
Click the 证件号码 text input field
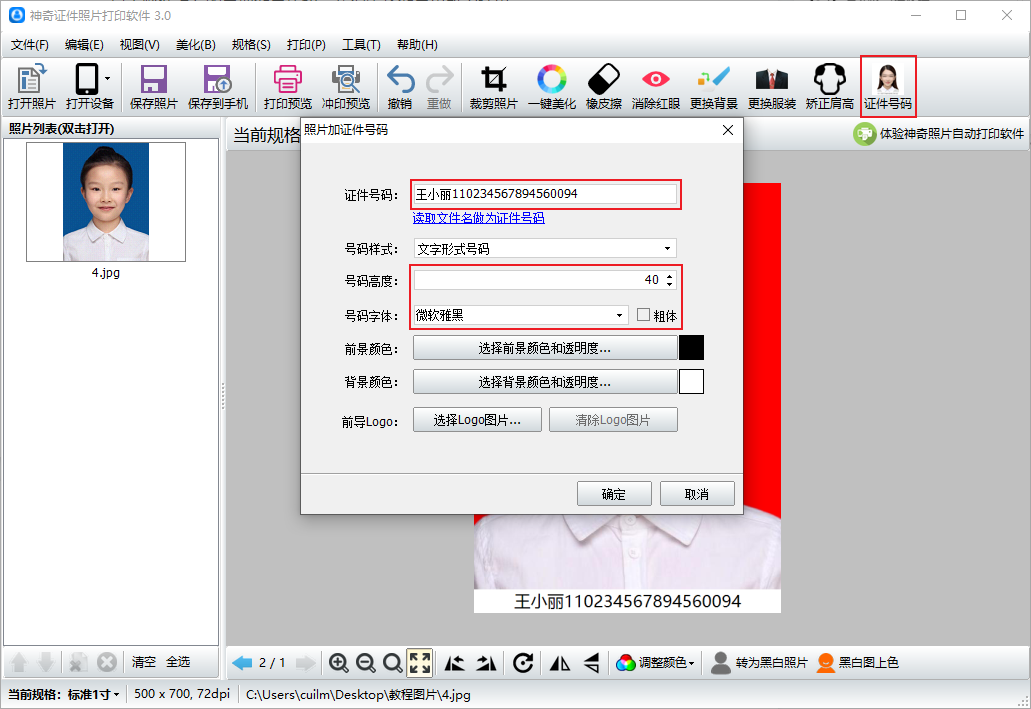(x=545, y=194)
